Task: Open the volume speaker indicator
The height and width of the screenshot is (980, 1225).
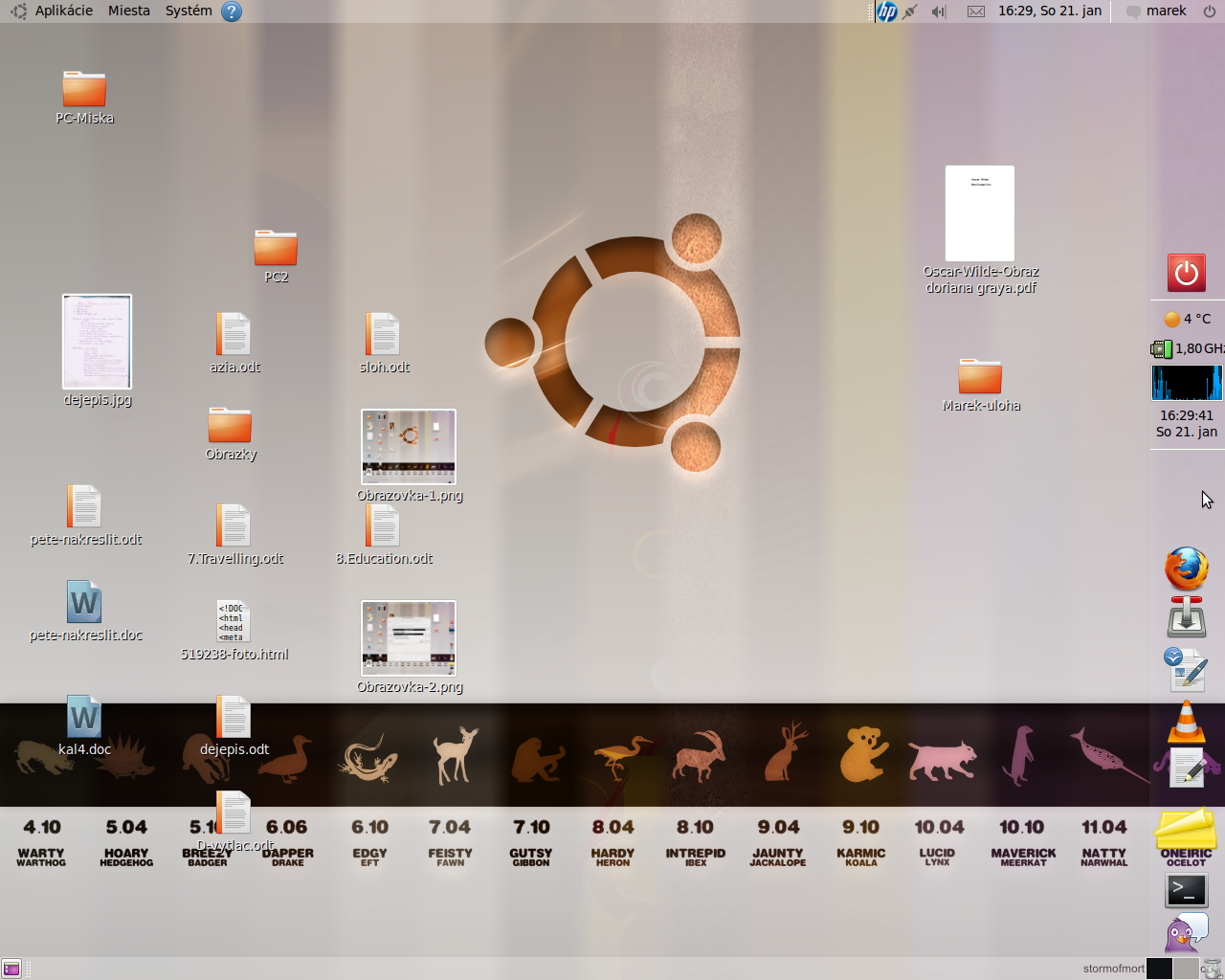Action: (x=939, y=11)
